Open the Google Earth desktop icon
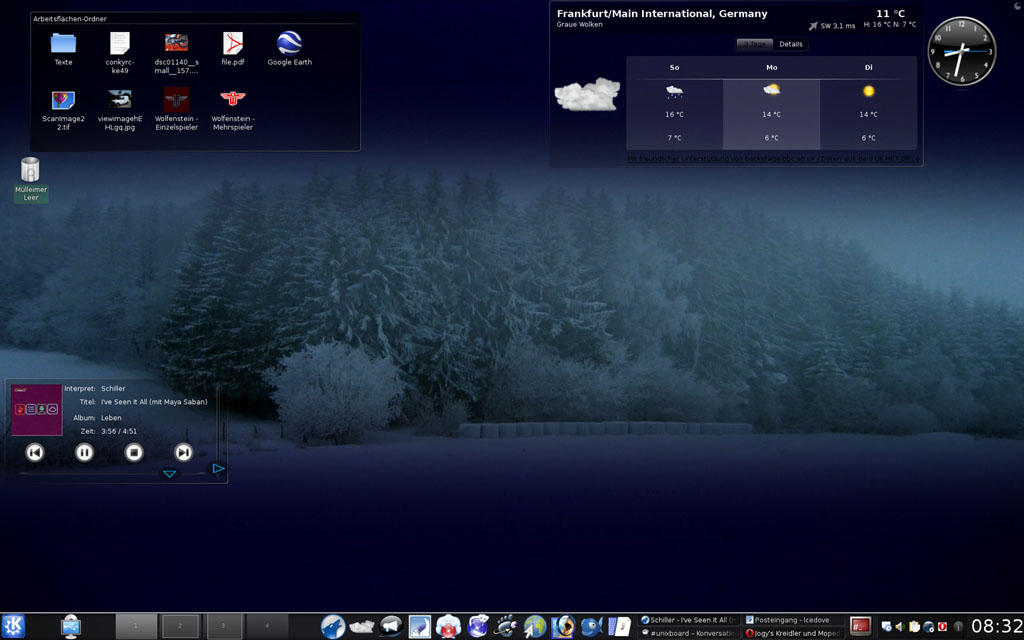Viewport: 1024px width, 640px height. pyautogui.click(x=289, y=43)
